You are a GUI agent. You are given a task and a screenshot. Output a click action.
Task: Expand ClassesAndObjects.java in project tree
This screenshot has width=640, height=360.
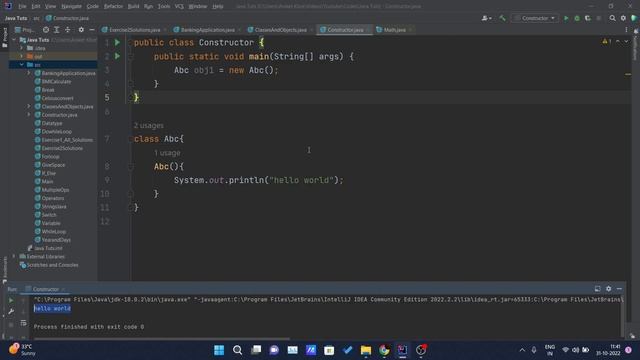click(29, 106)
